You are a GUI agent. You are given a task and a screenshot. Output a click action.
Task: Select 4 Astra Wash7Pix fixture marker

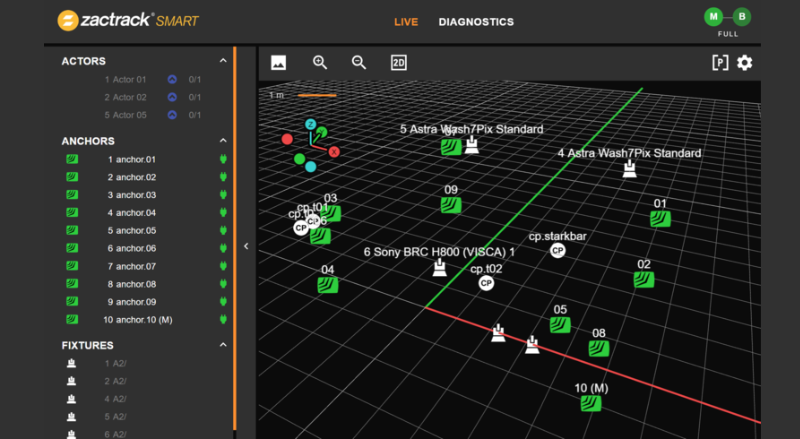pos(630,169)
